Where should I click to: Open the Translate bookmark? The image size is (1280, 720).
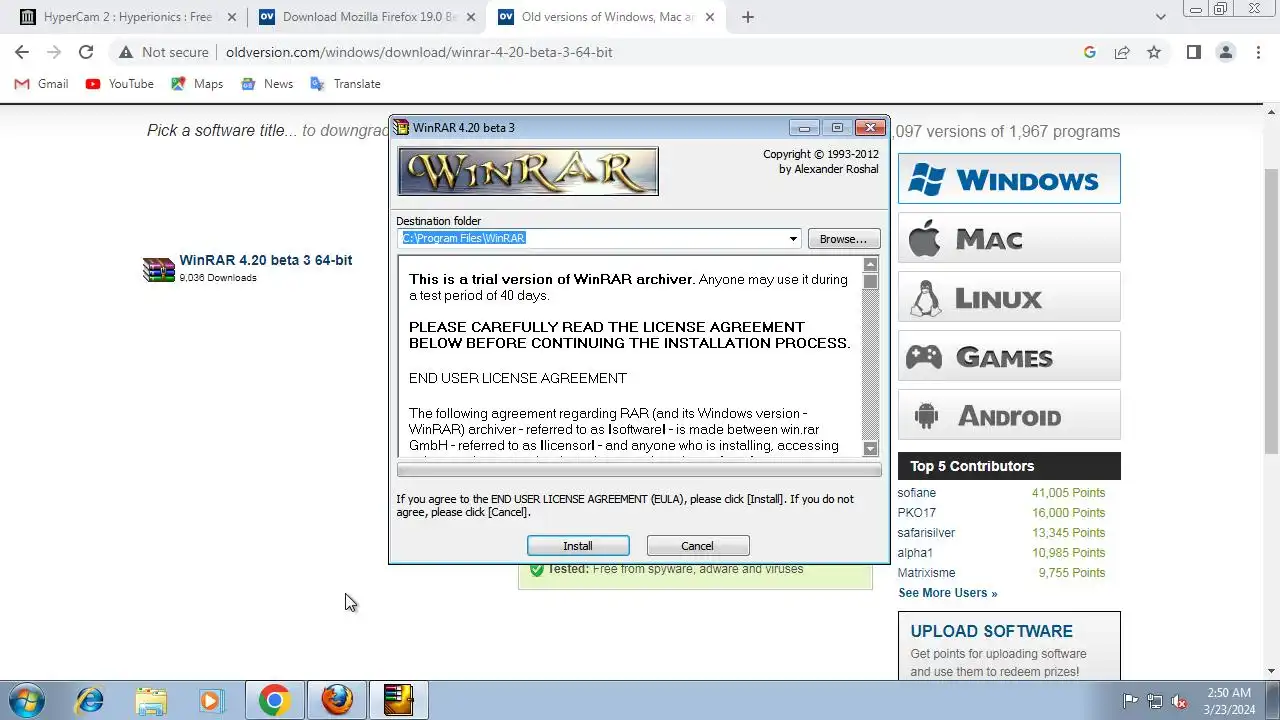point(346,84)
